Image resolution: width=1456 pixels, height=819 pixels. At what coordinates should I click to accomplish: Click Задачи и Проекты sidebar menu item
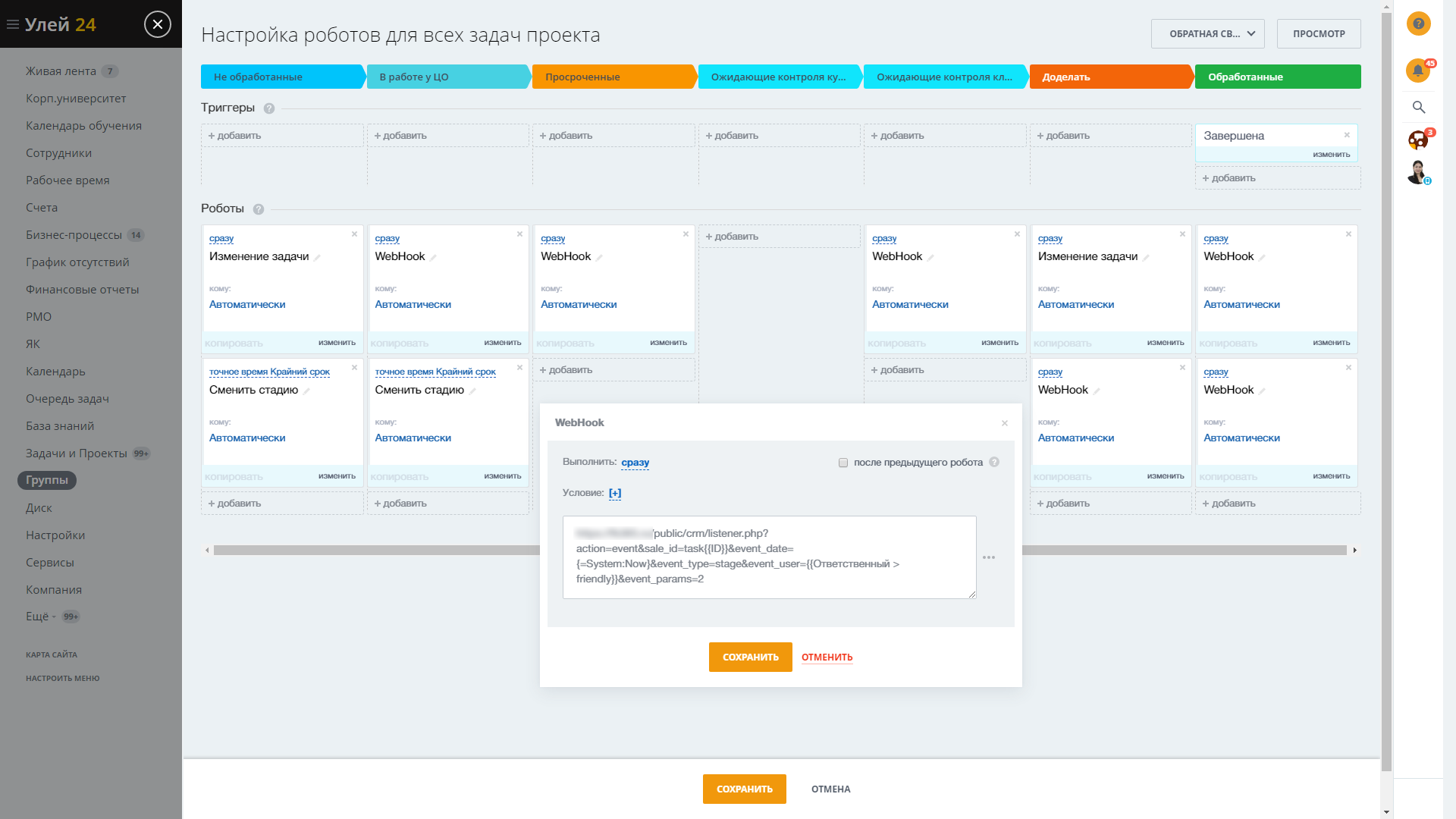tap(75, 453)
